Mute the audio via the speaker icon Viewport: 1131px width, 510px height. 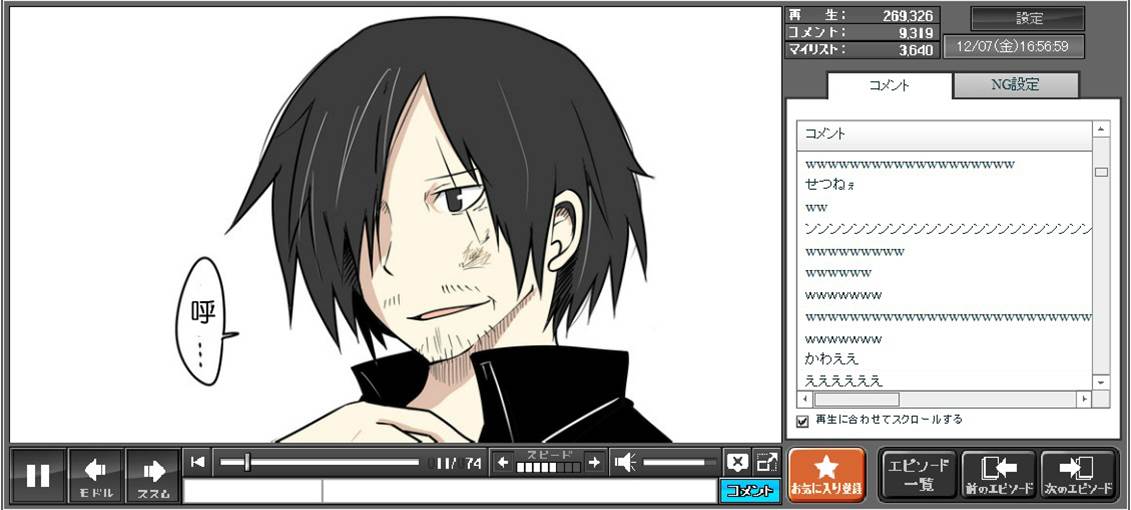(x=625, y=462)
